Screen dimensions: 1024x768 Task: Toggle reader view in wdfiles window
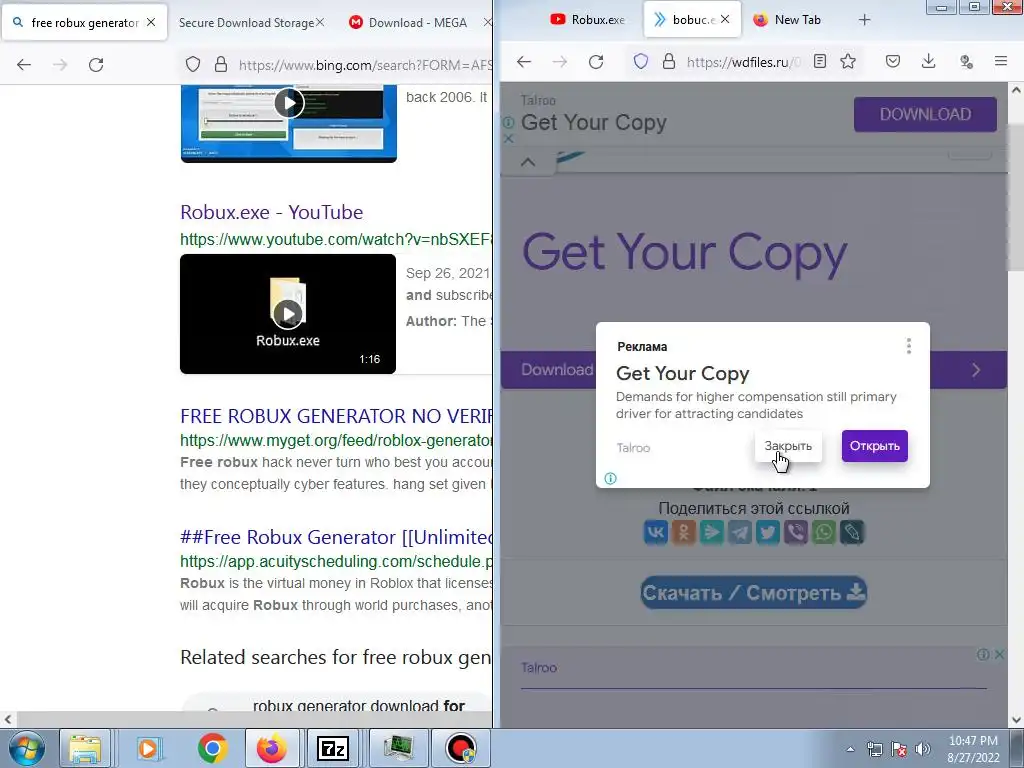[820, 61]
